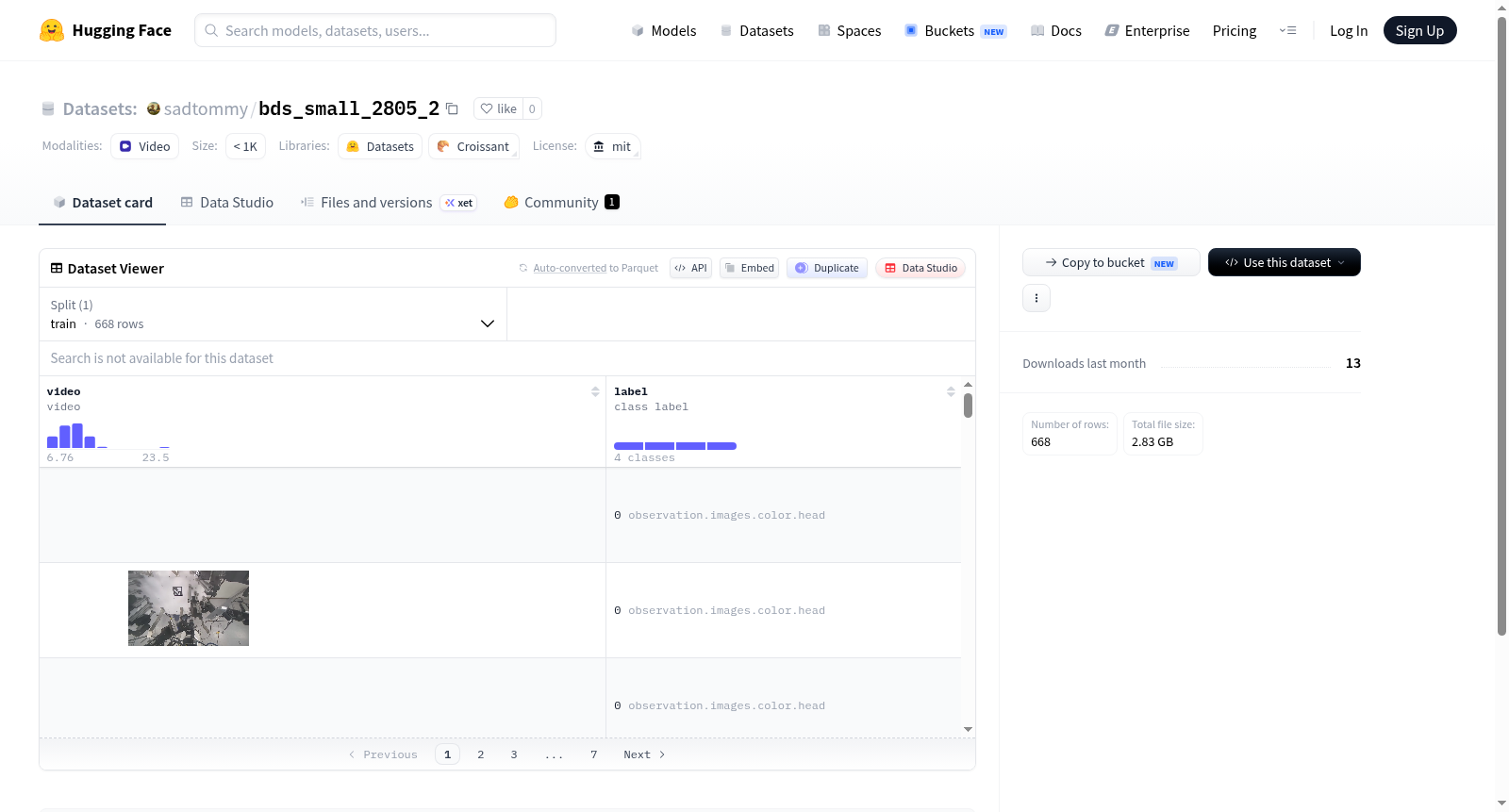Screen dimensions: 1509x812
Task: Open the additional navigation menu icon
Action: pos(1287,30)
